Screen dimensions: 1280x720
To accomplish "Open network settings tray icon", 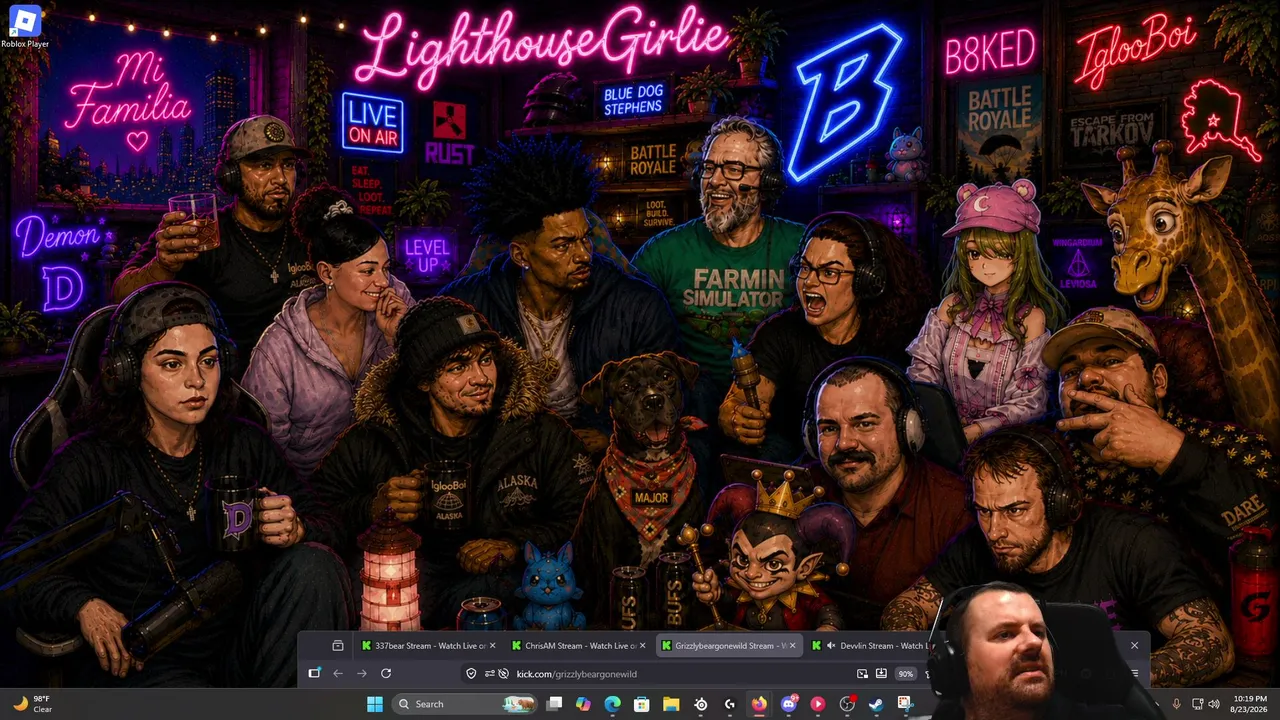I will 1197,704.
